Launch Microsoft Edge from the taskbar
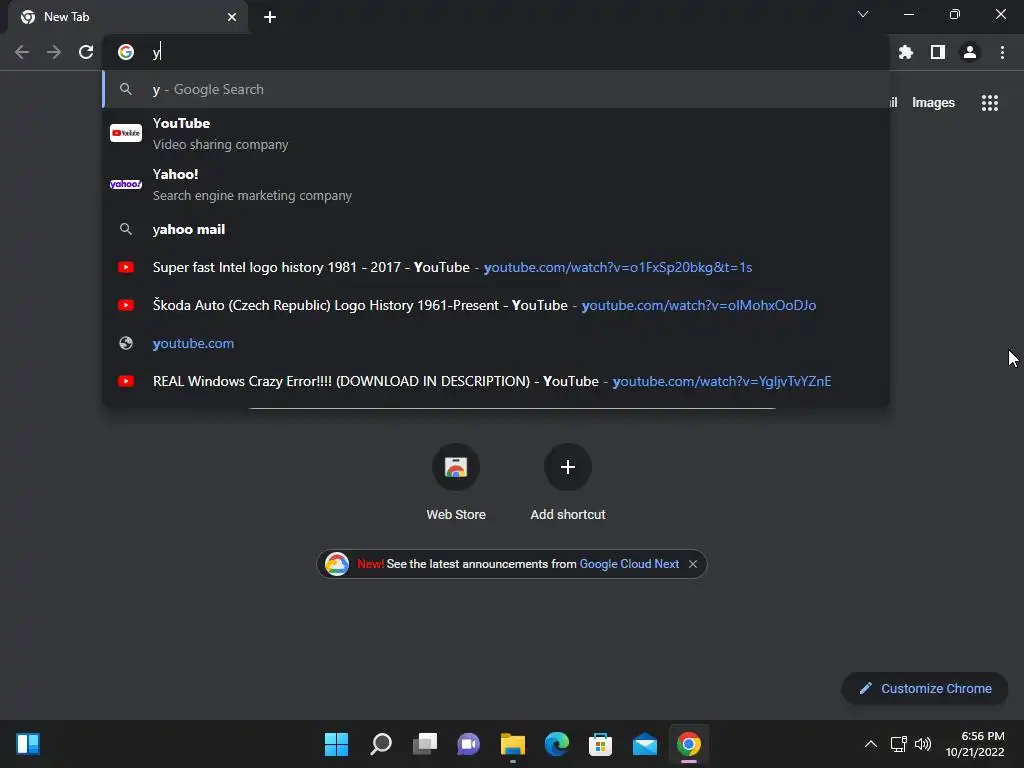The image size is (1024, 768). tap(556, 744)
